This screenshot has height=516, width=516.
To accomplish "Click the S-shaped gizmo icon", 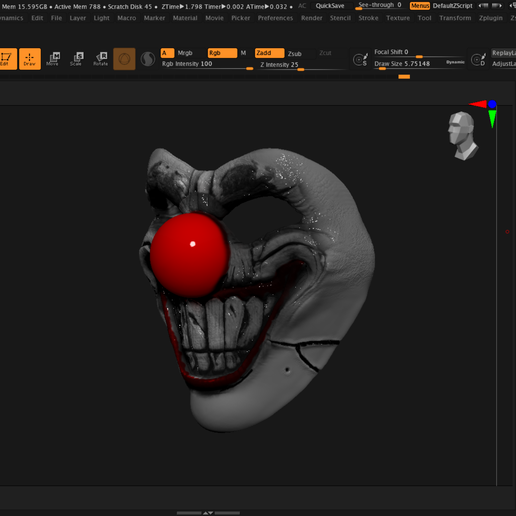I will 148,59.
